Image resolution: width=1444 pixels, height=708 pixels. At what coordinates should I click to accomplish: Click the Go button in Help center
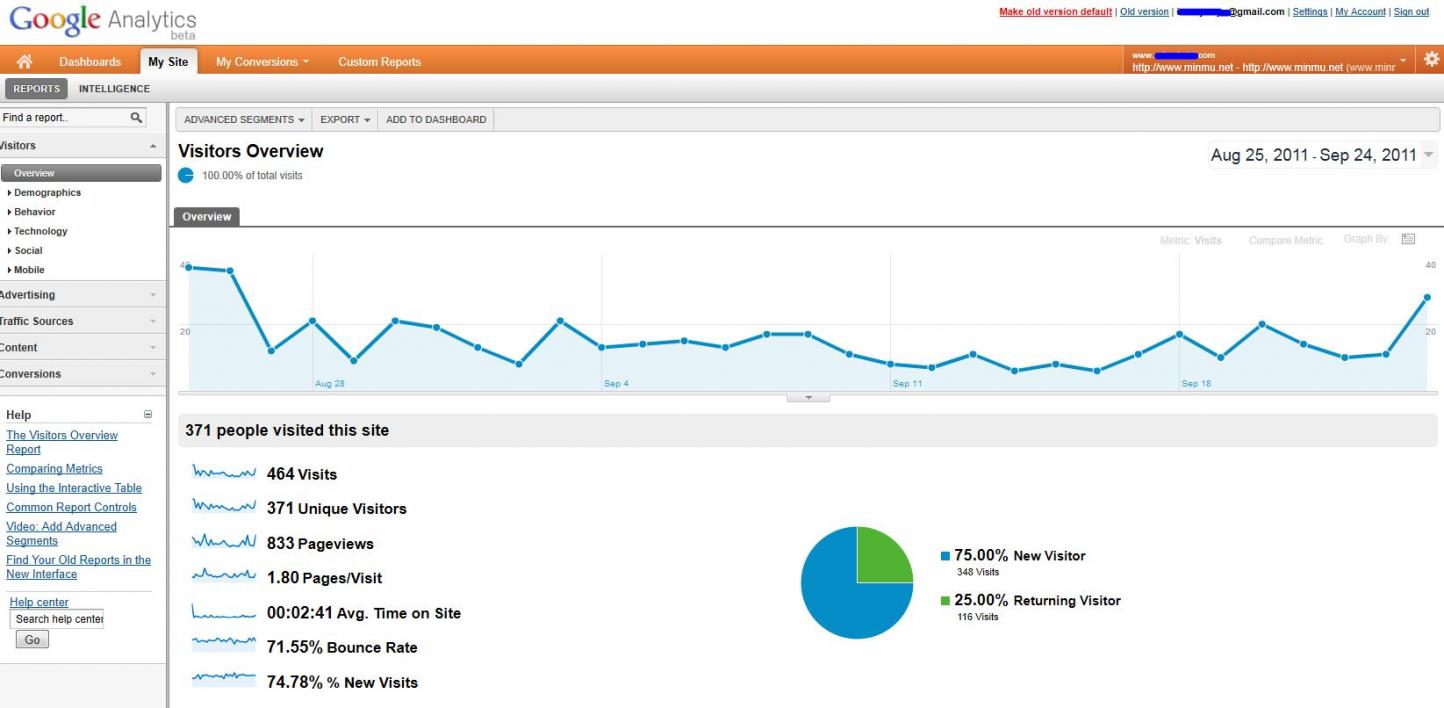click(x=32, y=640)
